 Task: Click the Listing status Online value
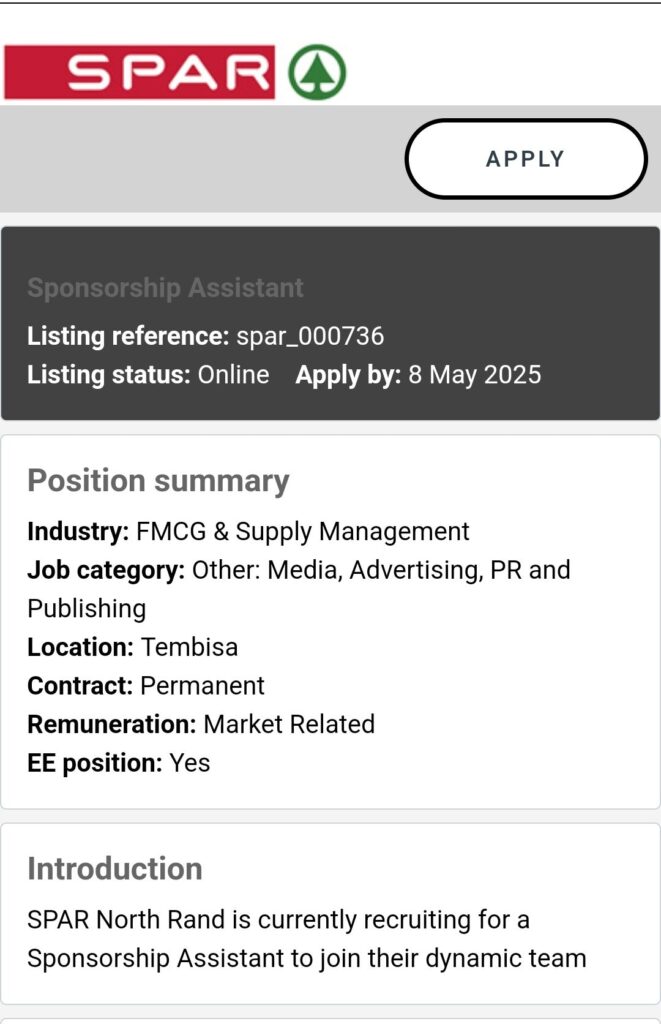pyautogui.click(x=233, y=375)
